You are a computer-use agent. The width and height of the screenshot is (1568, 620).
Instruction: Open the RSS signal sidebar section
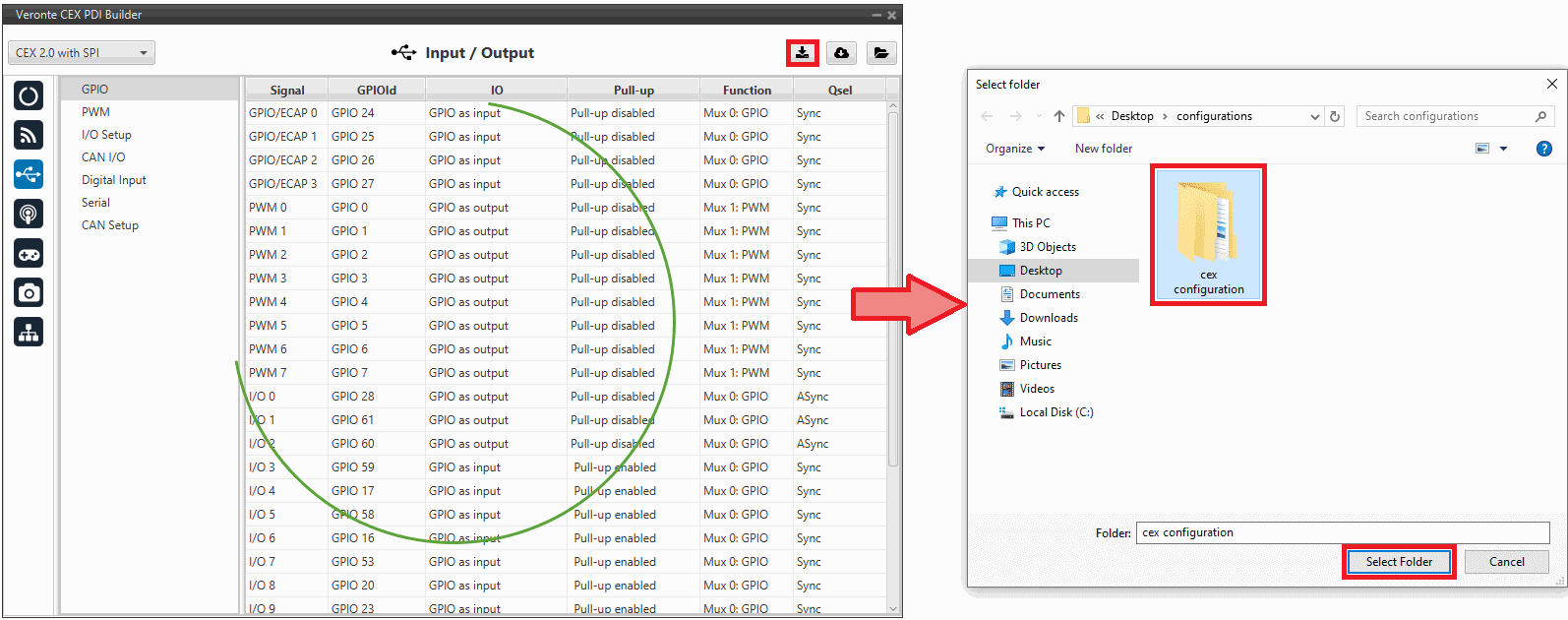click(x=29, y=135)
